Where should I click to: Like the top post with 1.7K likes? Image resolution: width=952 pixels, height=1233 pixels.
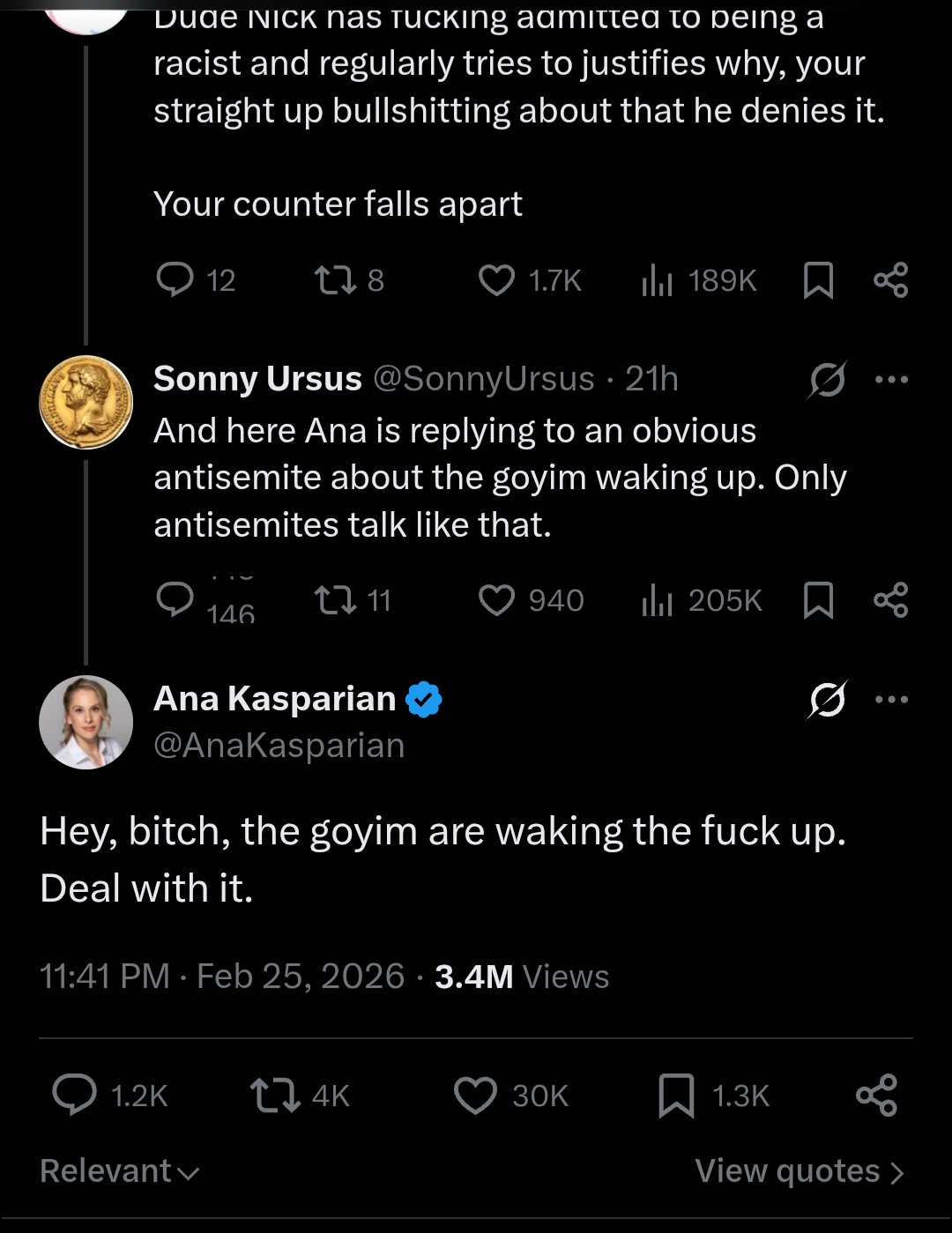496,280
